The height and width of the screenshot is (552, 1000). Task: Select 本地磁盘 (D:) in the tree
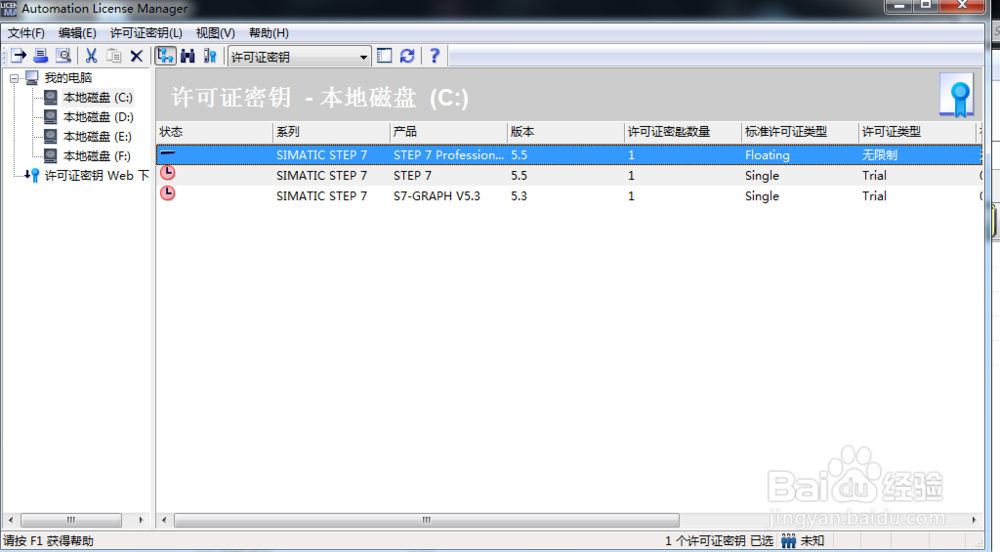98,117
